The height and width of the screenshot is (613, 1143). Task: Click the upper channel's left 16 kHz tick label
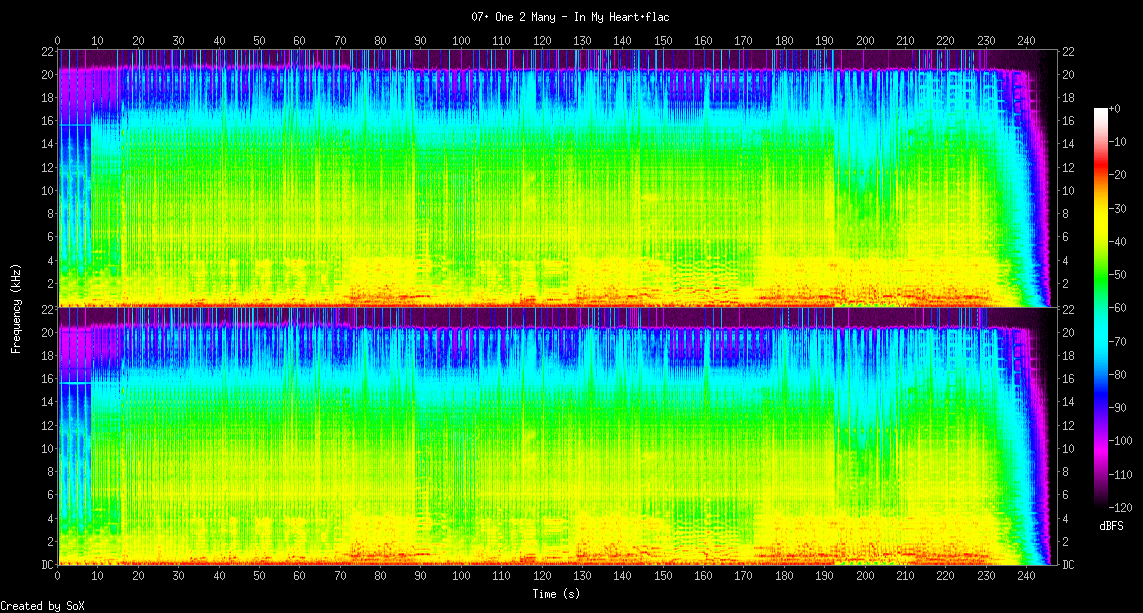pyautogui.click(x=46, y=121)
